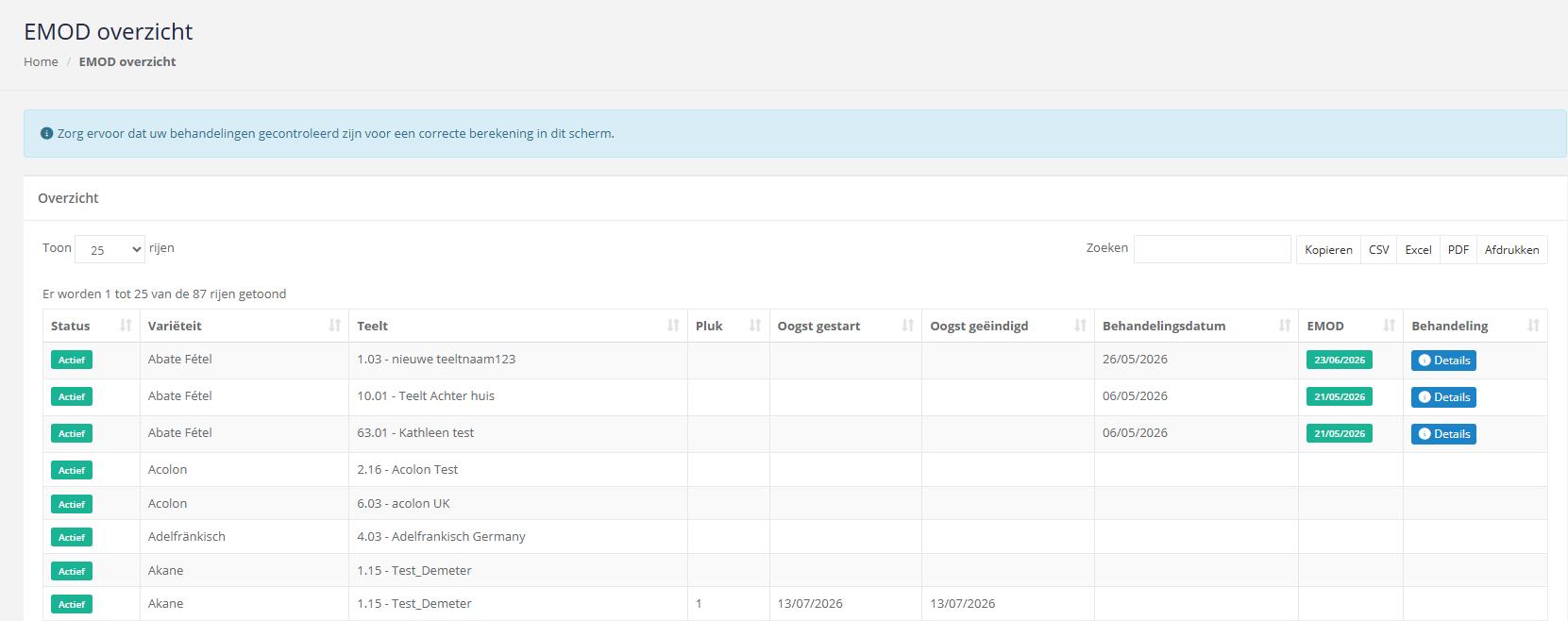The width and height of the screenshot is (1568, 621).
Task: Click the Adelfränkisch variety cell
Action: tap(244, 537)
